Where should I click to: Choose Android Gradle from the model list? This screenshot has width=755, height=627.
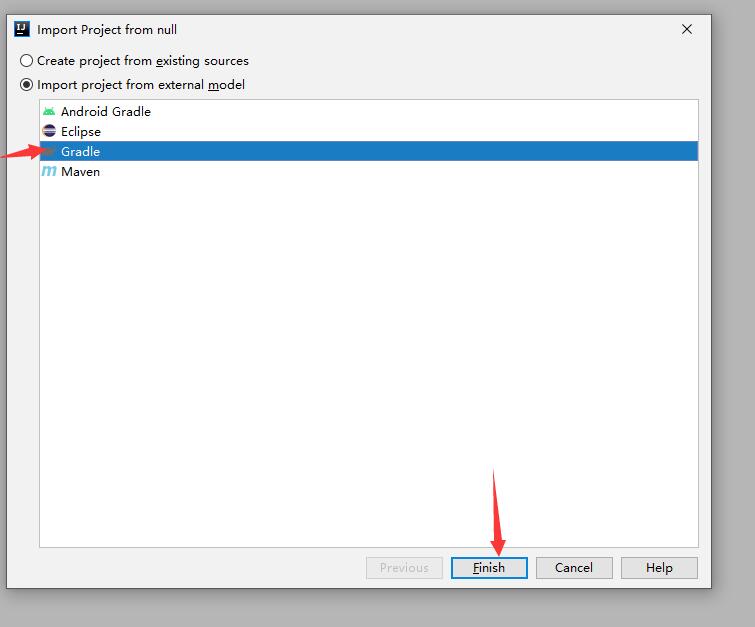[x=369, y=111]
